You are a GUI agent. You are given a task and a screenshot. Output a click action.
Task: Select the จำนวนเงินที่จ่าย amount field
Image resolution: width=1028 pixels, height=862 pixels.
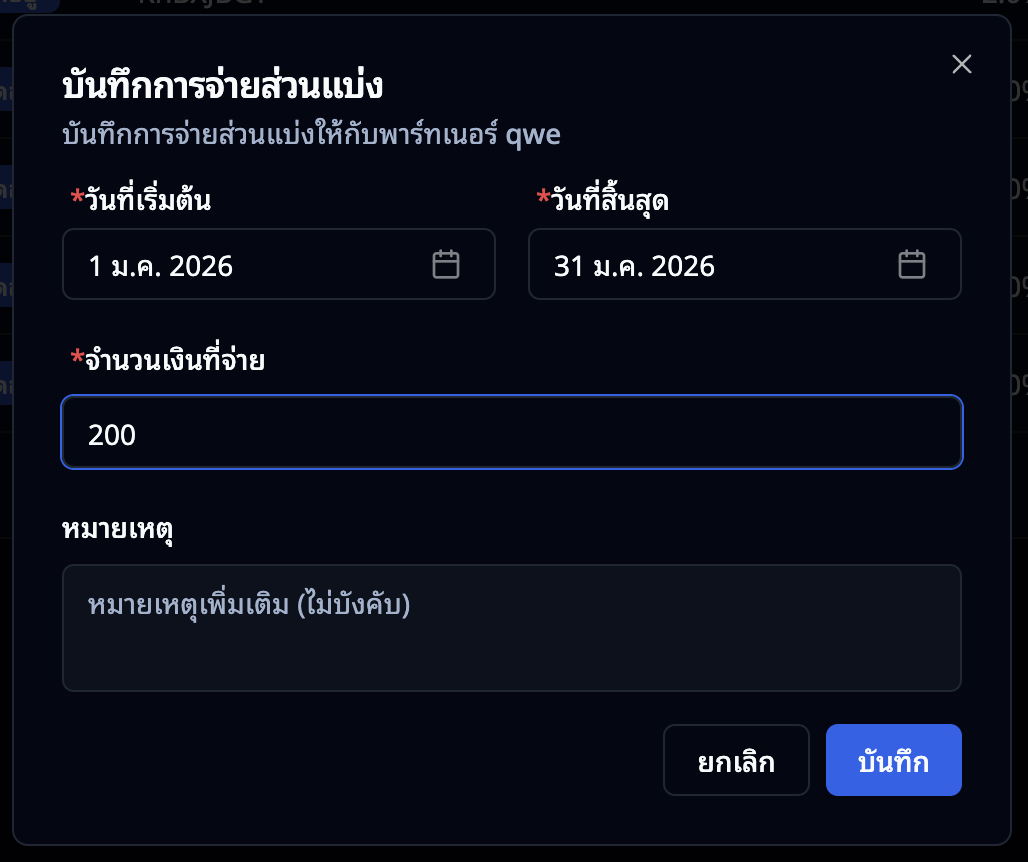click(x=512, y=431)
